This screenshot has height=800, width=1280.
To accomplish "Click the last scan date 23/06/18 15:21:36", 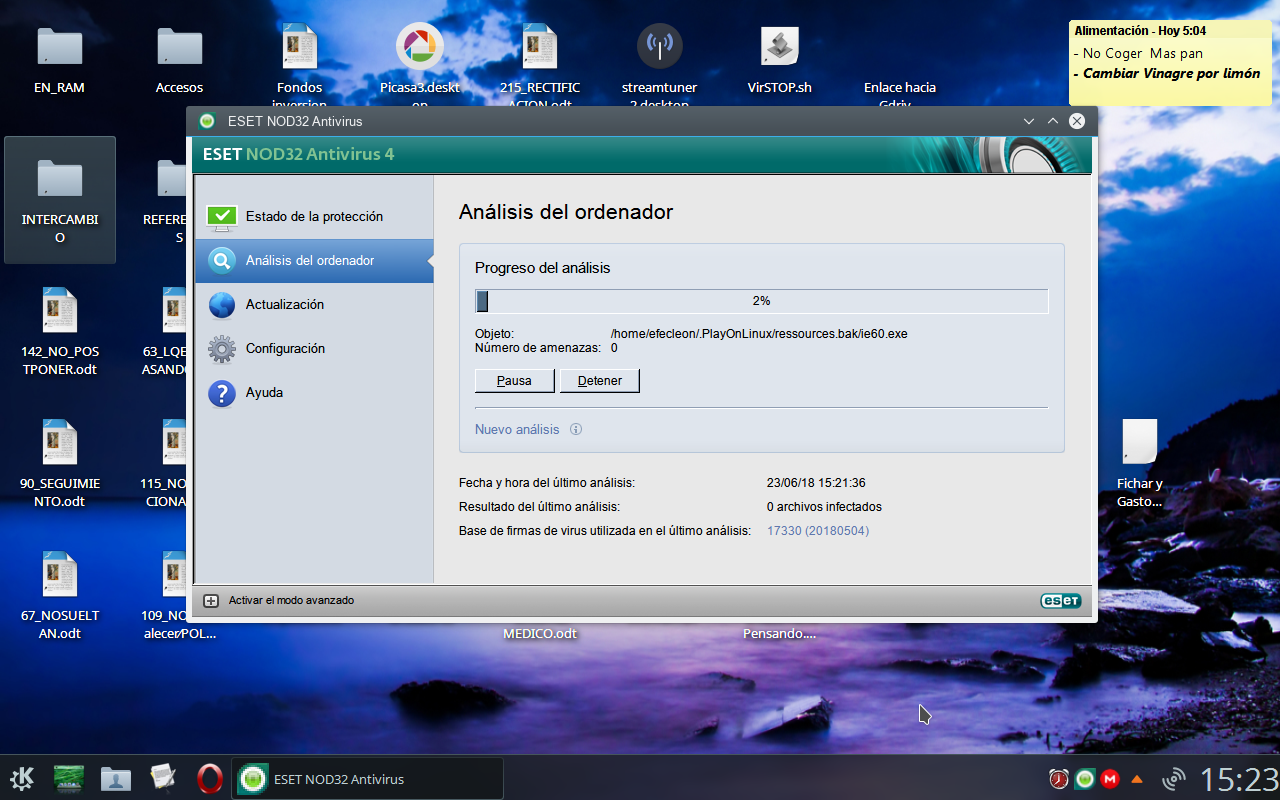I will (816, 483).
